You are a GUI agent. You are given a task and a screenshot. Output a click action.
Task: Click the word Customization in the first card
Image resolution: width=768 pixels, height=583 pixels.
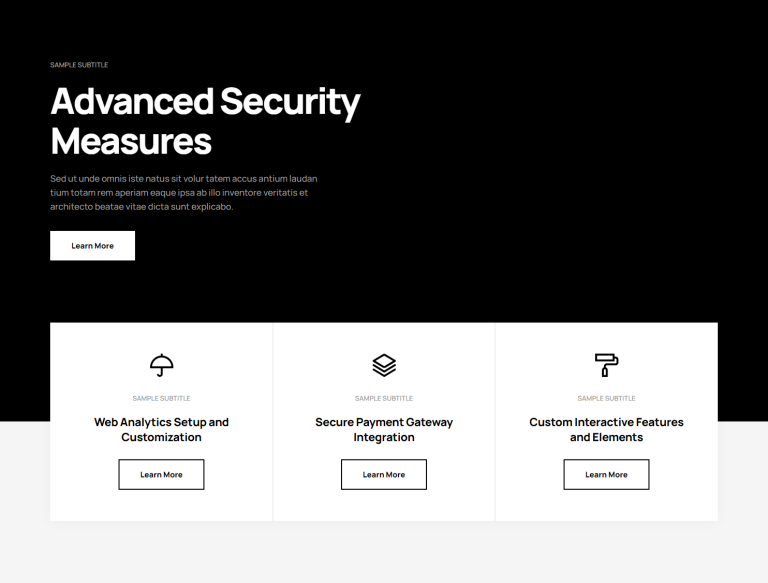click(x=161, y=437)
